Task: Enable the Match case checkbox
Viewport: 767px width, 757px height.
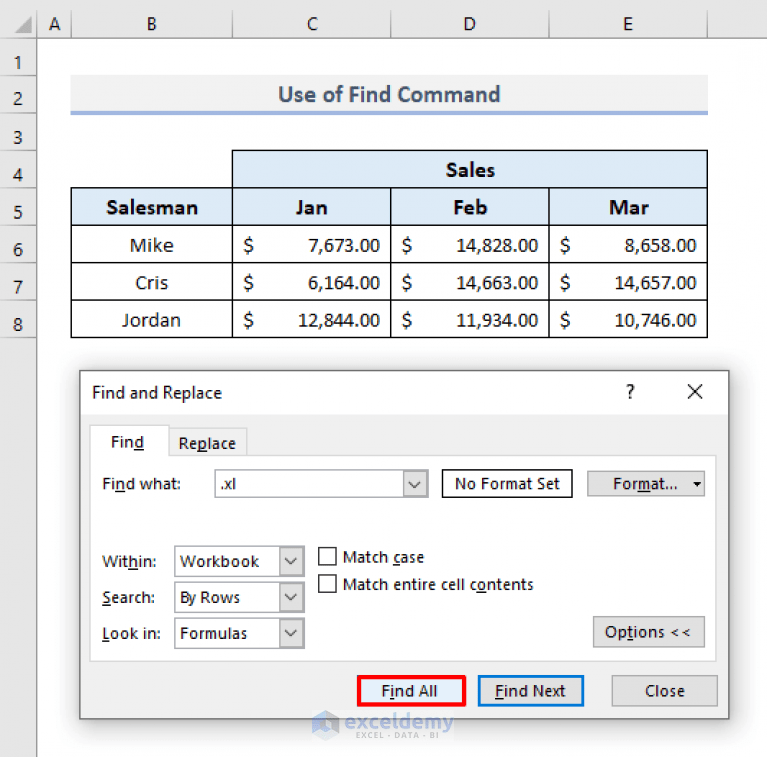Action: click(x=327, y=557)
